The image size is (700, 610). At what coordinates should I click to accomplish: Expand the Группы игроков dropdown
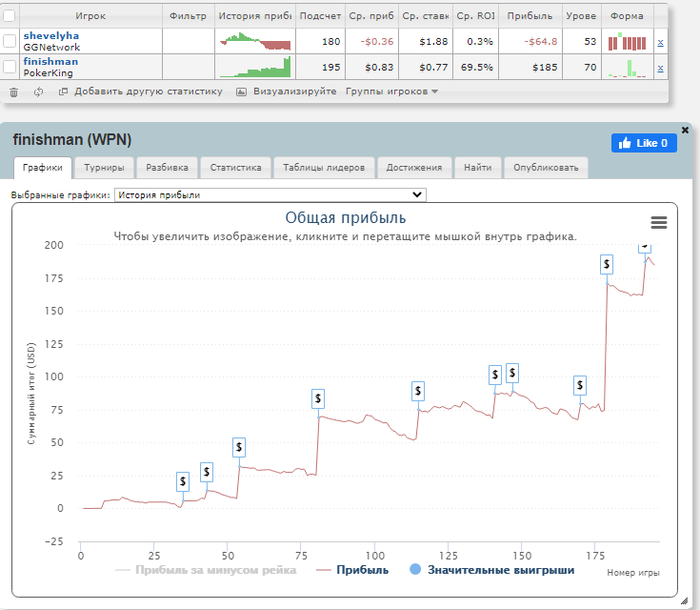coord(392,92)
